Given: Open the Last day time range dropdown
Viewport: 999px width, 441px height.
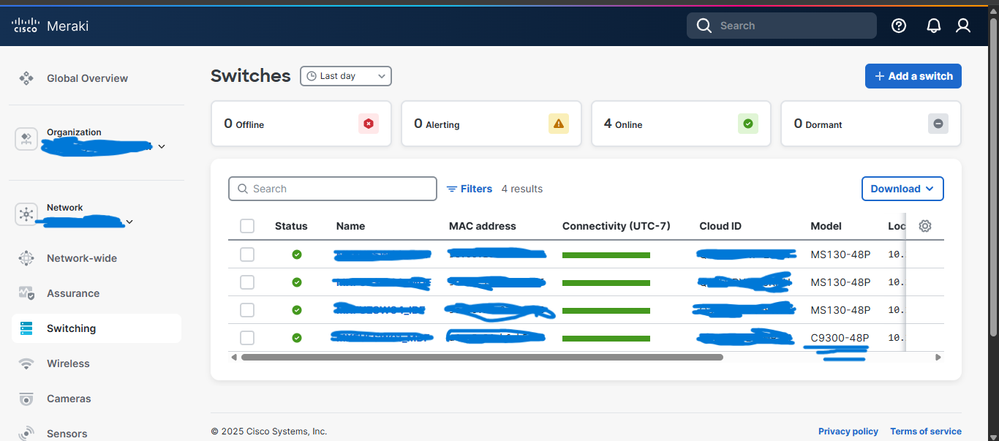Looking at the screenshot, I should 346,76.
